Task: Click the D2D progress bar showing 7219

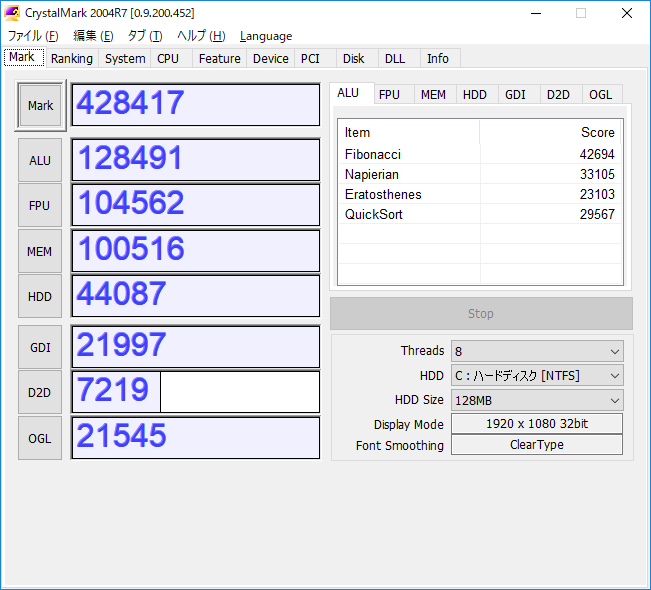Action: click(x=196, y=392)
